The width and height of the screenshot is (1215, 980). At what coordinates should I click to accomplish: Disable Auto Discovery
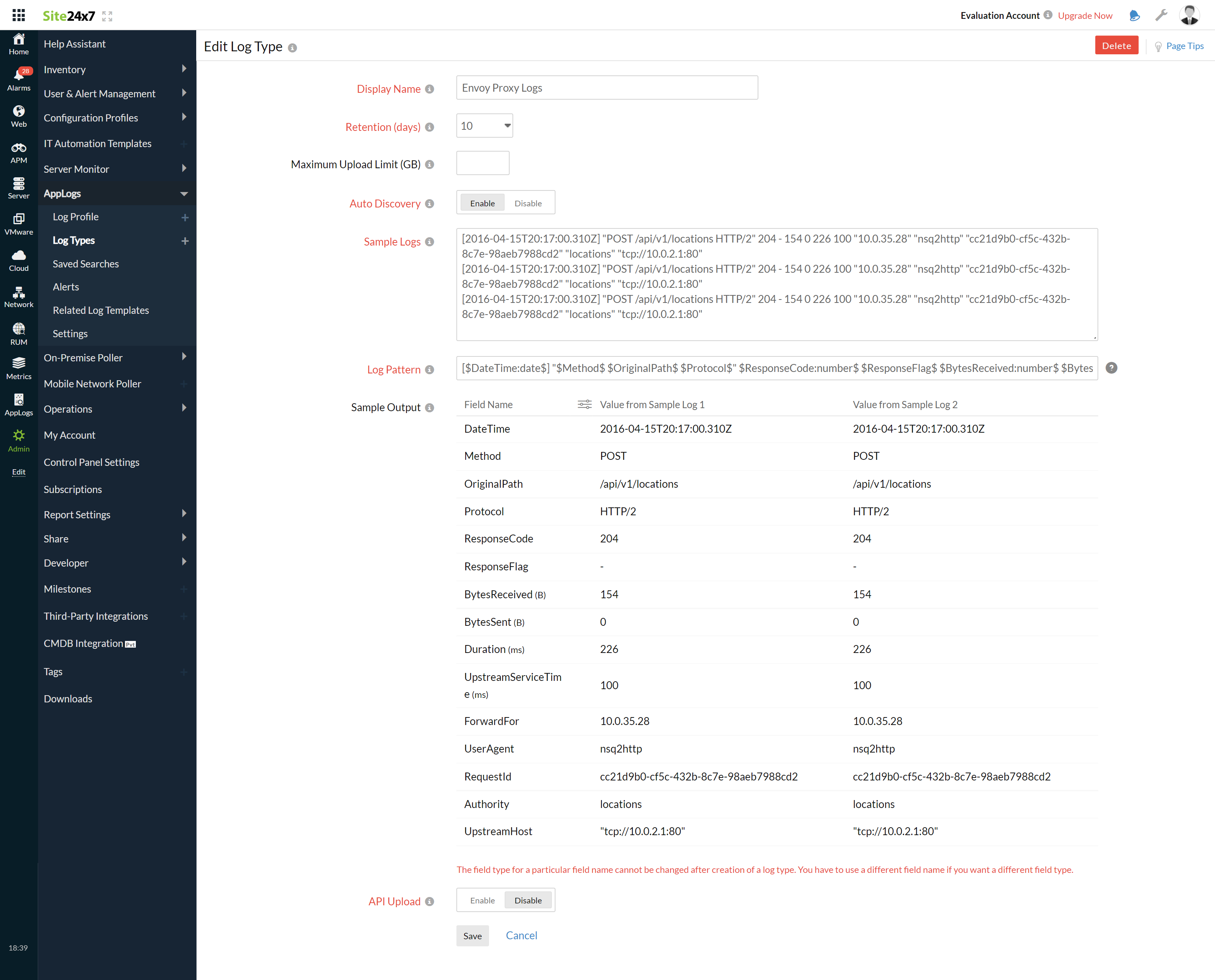pos(528,203)
